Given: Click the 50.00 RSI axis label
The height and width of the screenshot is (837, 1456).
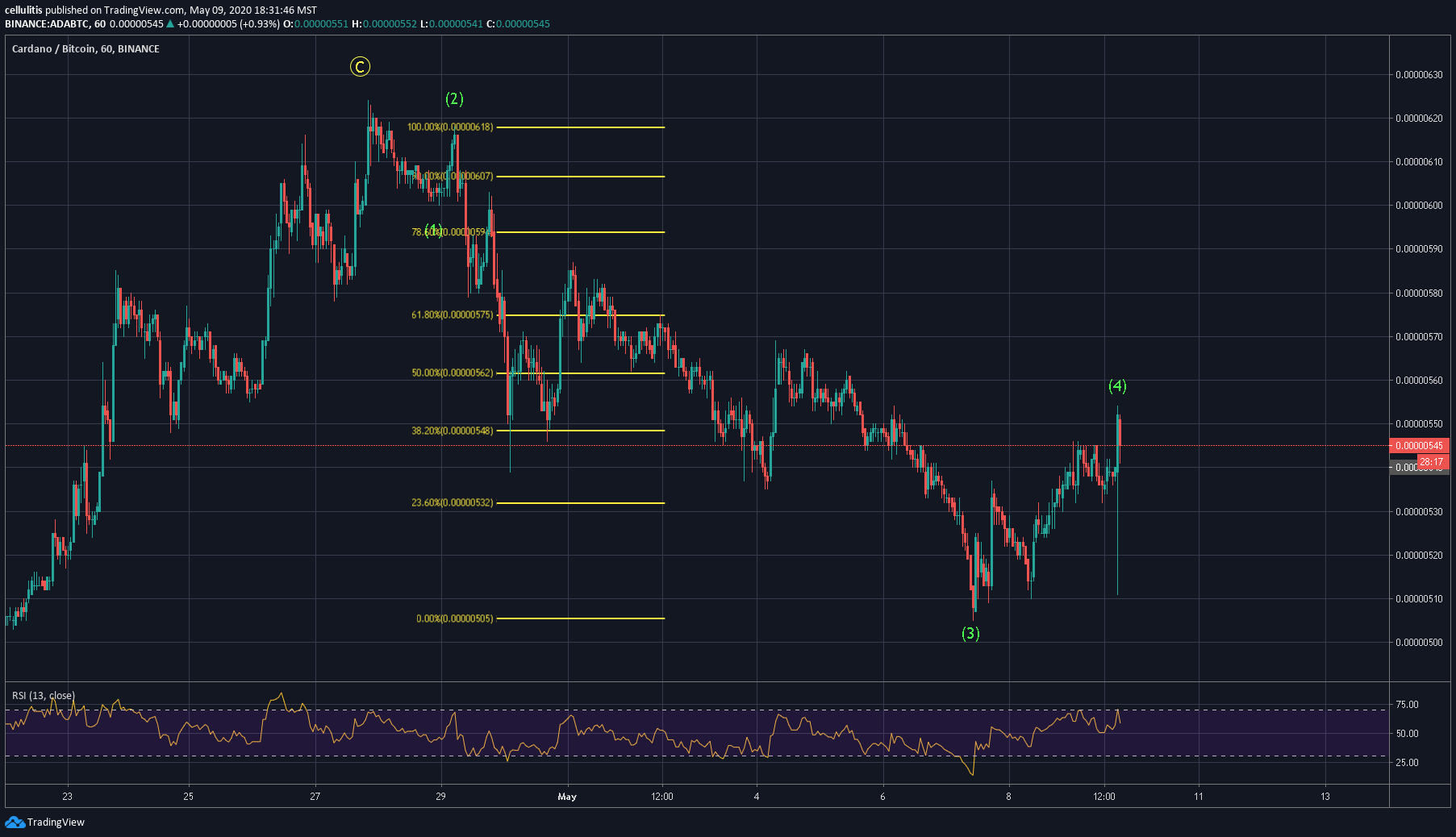Looking at the screenshot, I should [1407, 734].
